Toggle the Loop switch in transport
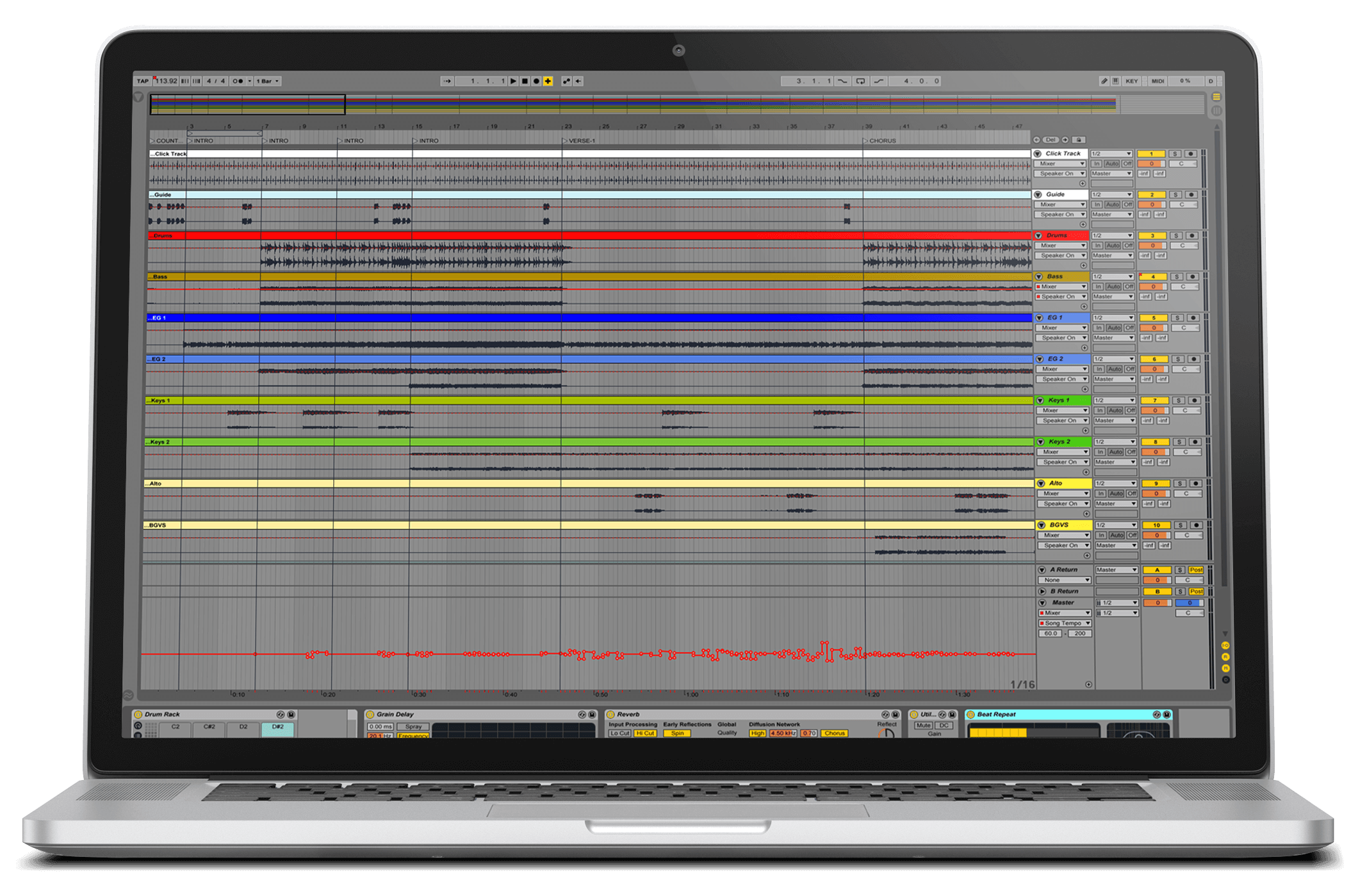The height and width of the screenshot is (896, 1358). pyautogui.click(x=861, y=81)
